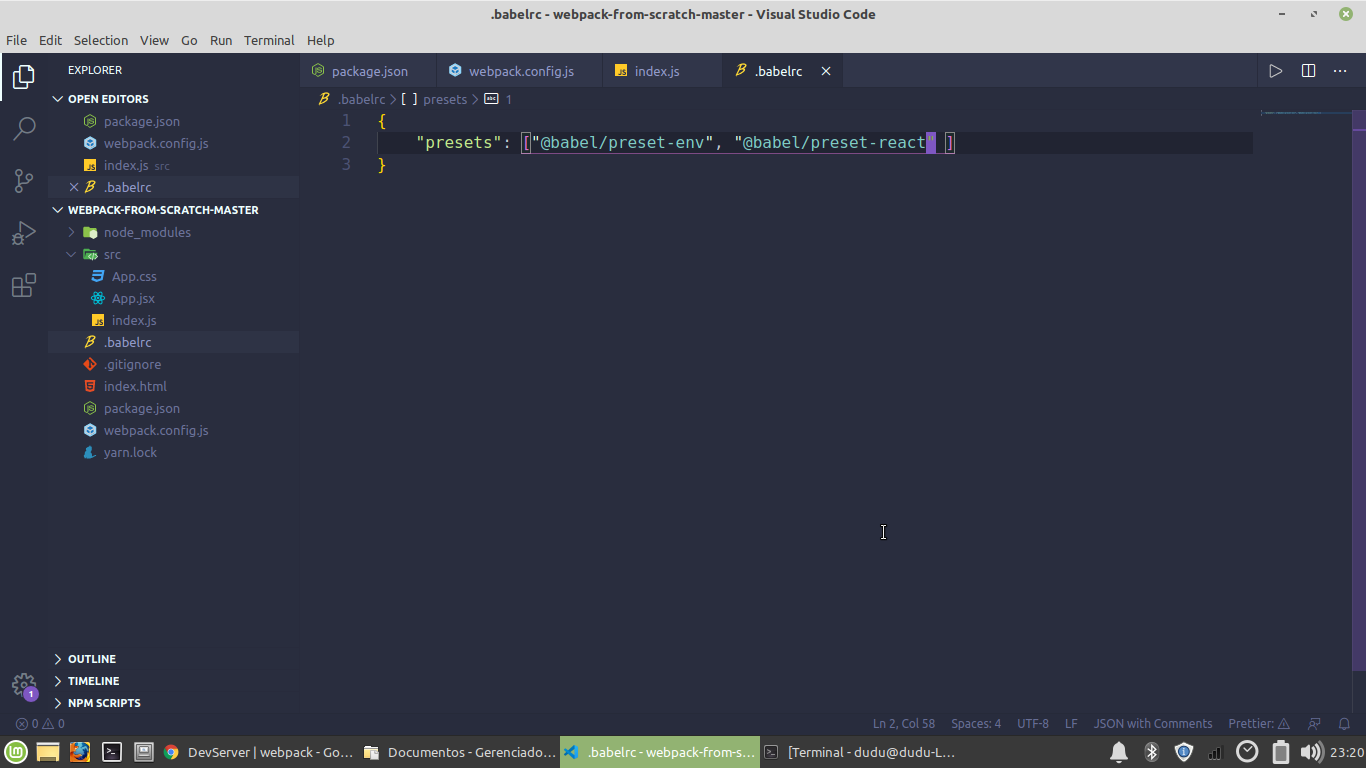This screenshot has width=1366, height=768.
Task: Launch Firefox from the taskbar
Action: 80,752
